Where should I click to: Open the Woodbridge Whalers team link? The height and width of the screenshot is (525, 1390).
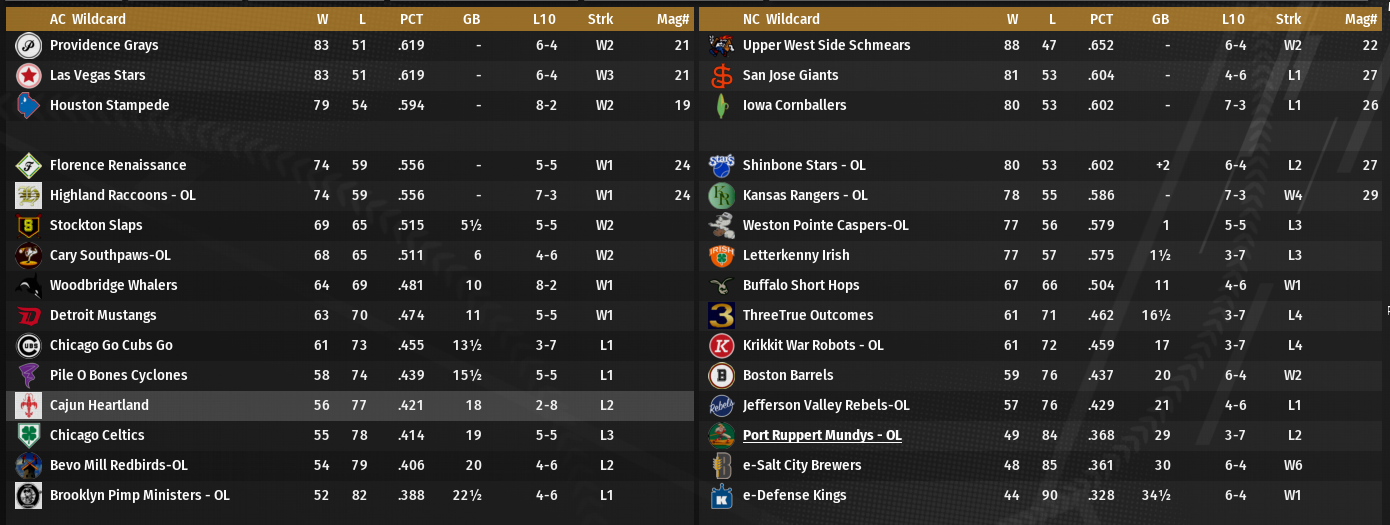click(x=113, y=285)
